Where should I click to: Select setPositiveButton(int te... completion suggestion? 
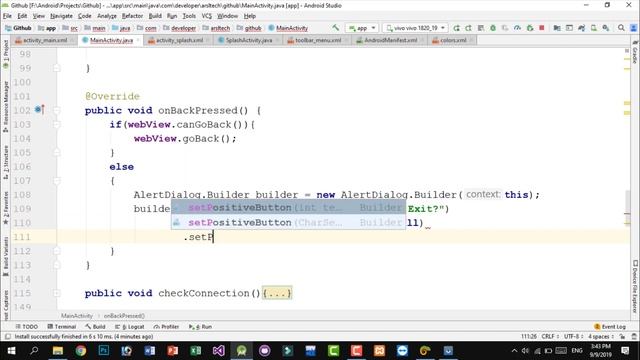click(288, 208)
